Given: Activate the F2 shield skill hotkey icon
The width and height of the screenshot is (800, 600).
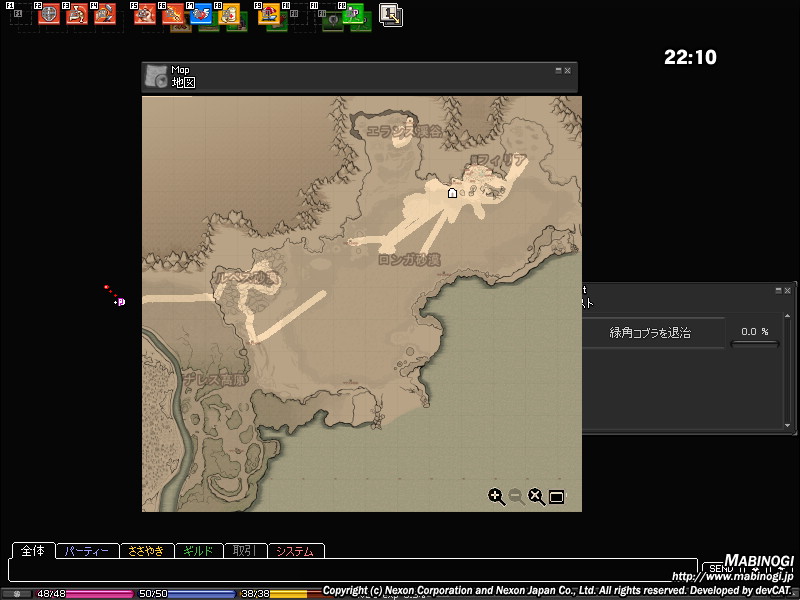Looking at the screenshot, I should (x=48, y=14).
